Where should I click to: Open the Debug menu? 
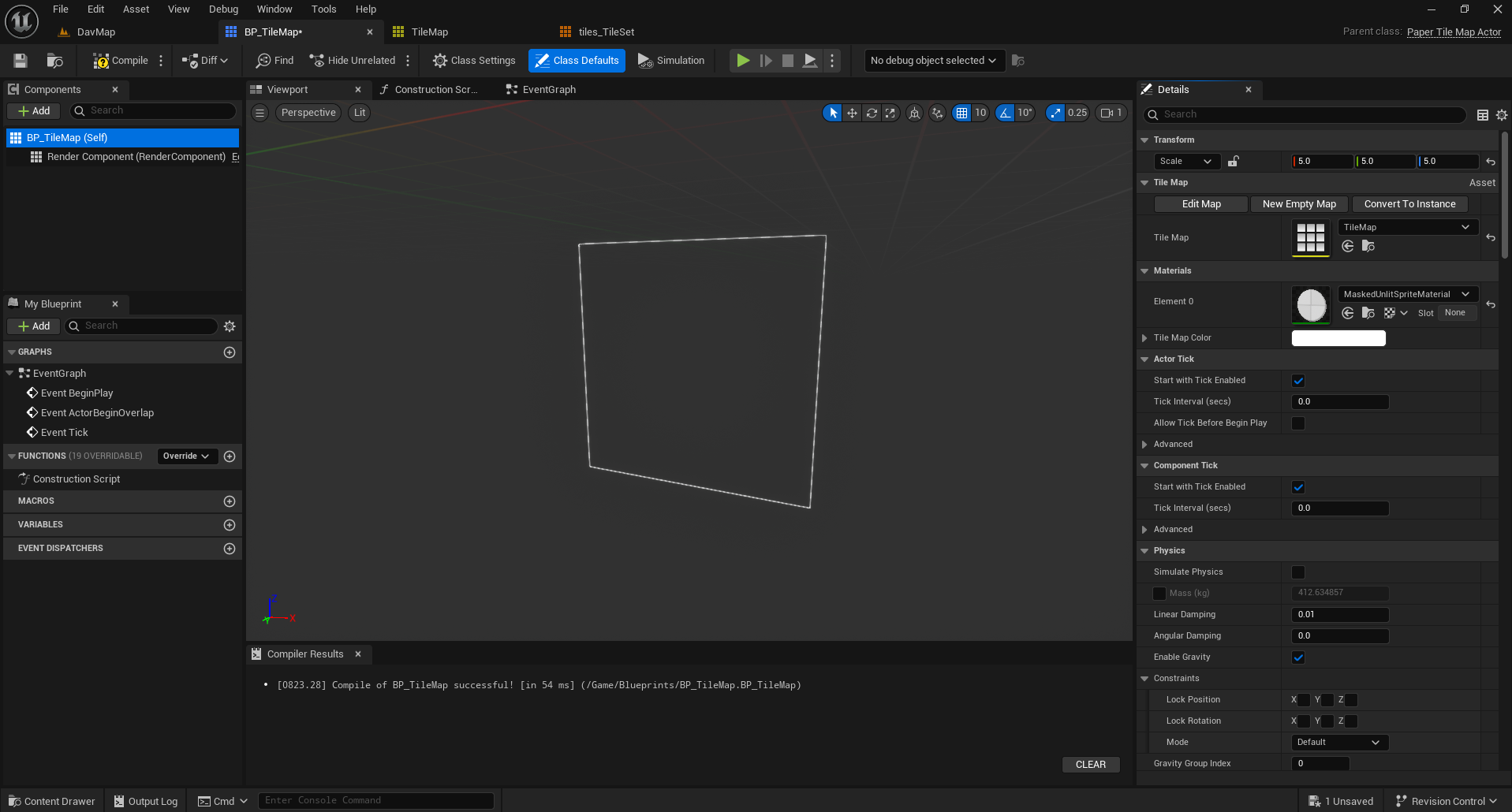pos(223,9)
